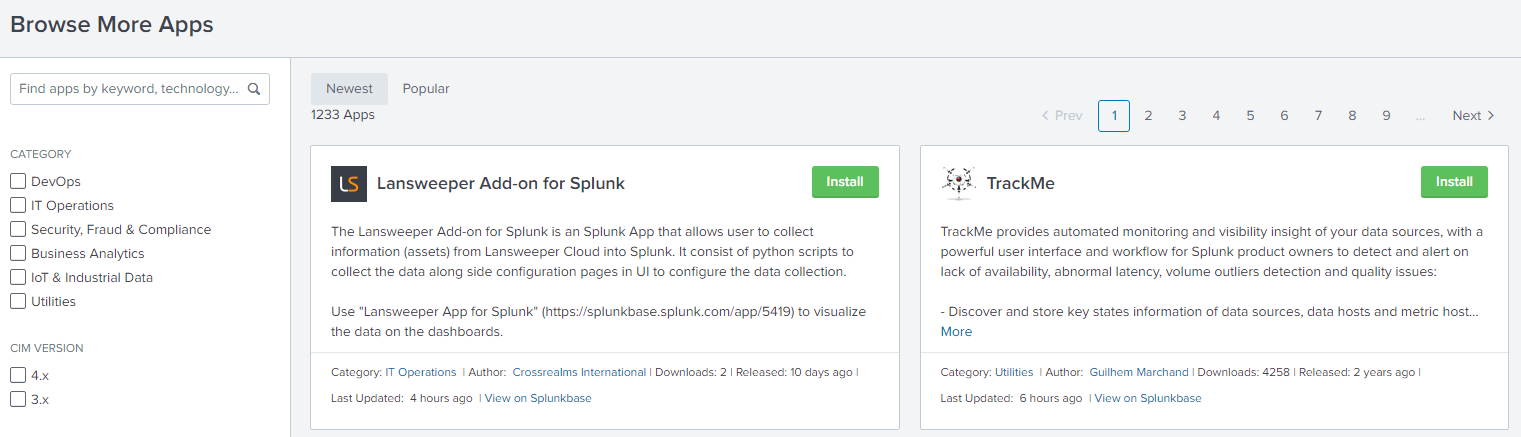Jump to page 5 of results

[1250, 116]
